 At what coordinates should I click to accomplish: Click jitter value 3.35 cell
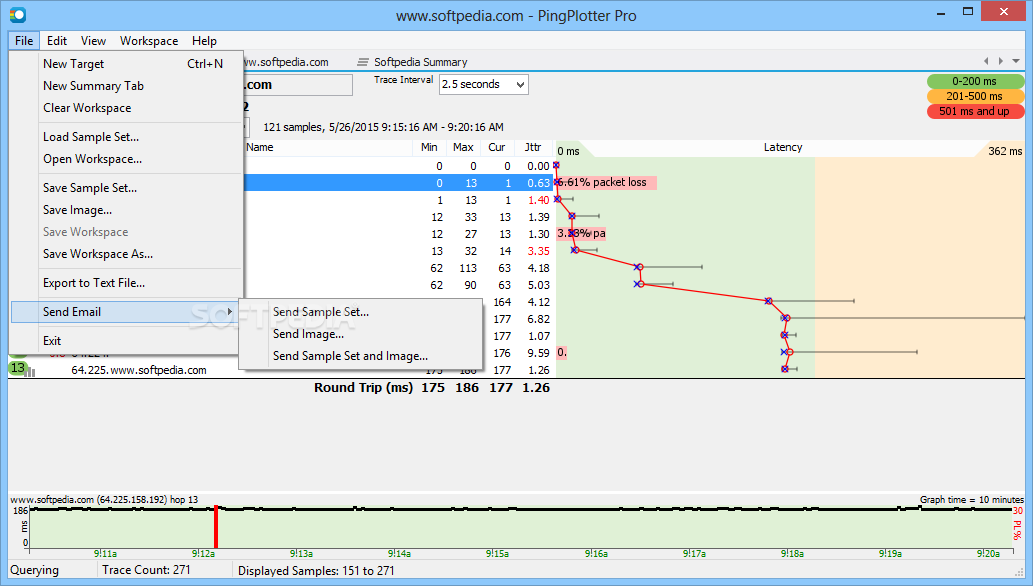(x=538, y=251)
